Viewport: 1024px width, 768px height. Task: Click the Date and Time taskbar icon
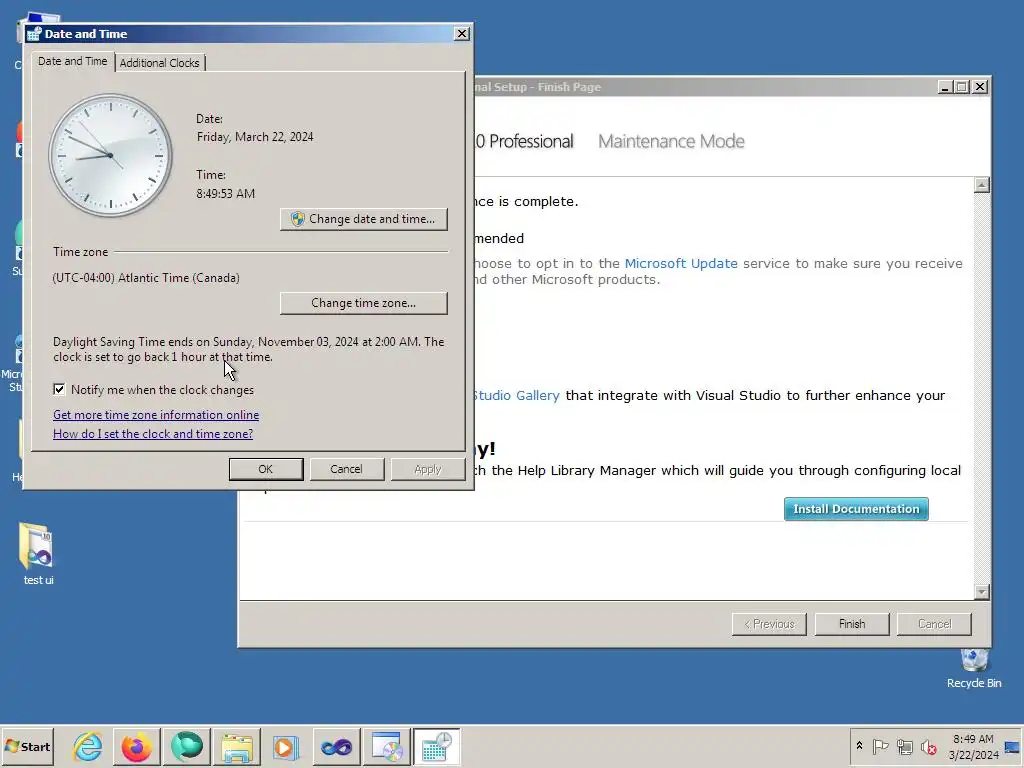point(436,746)
